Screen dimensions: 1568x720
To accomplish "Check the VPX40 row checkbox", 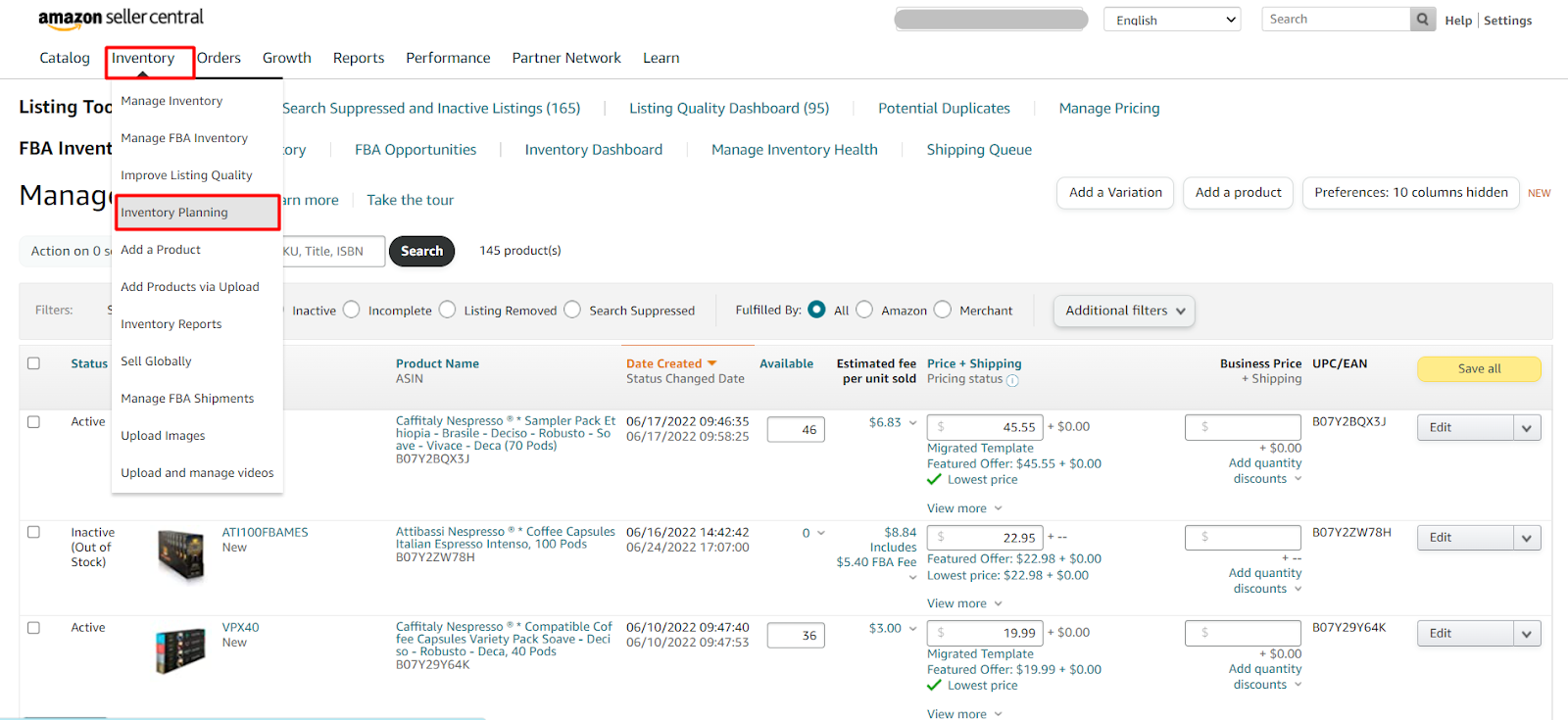I will click(33, 627).
